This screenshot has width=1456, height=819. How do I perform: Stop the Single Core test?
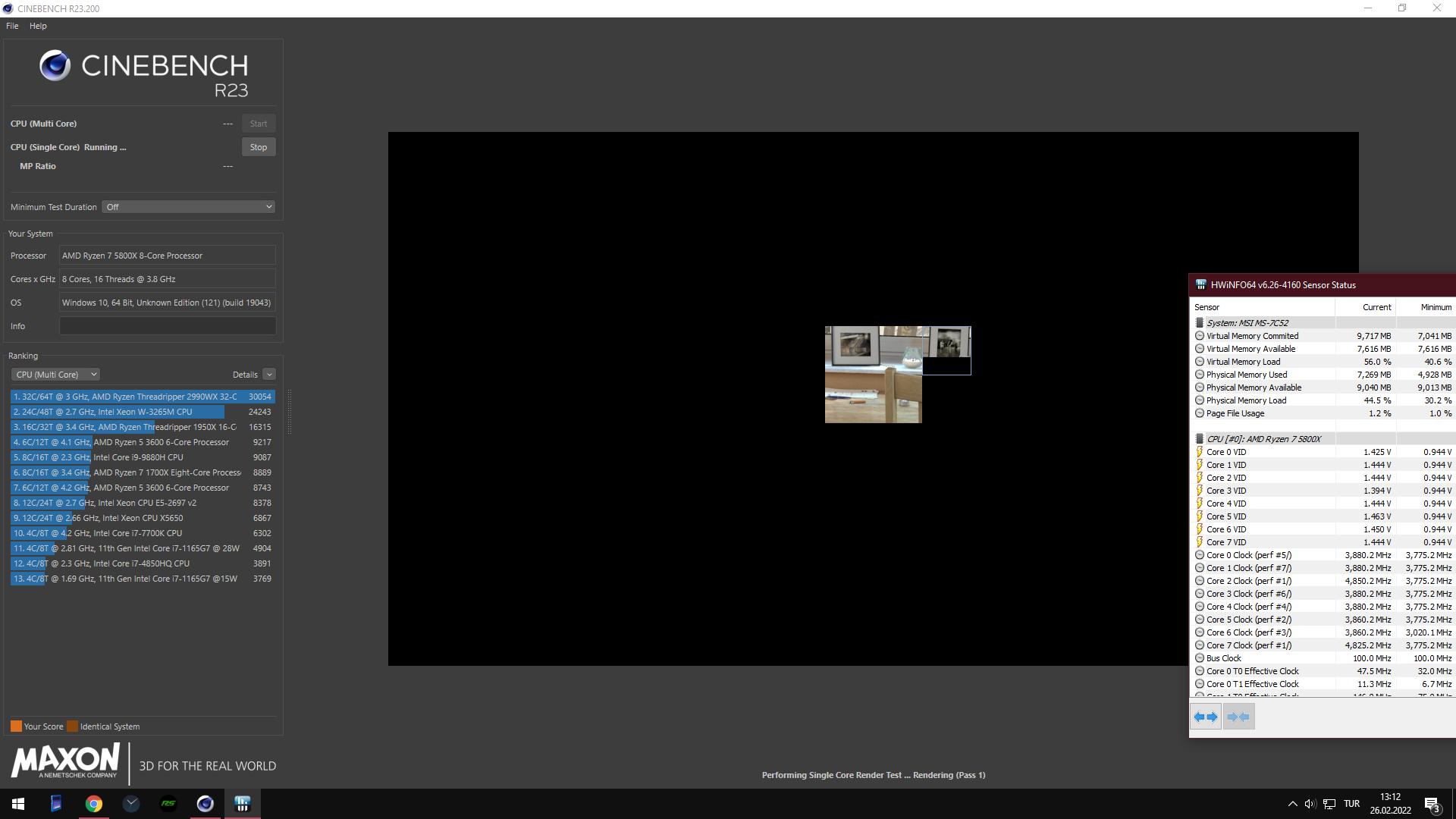coord(259,147)
